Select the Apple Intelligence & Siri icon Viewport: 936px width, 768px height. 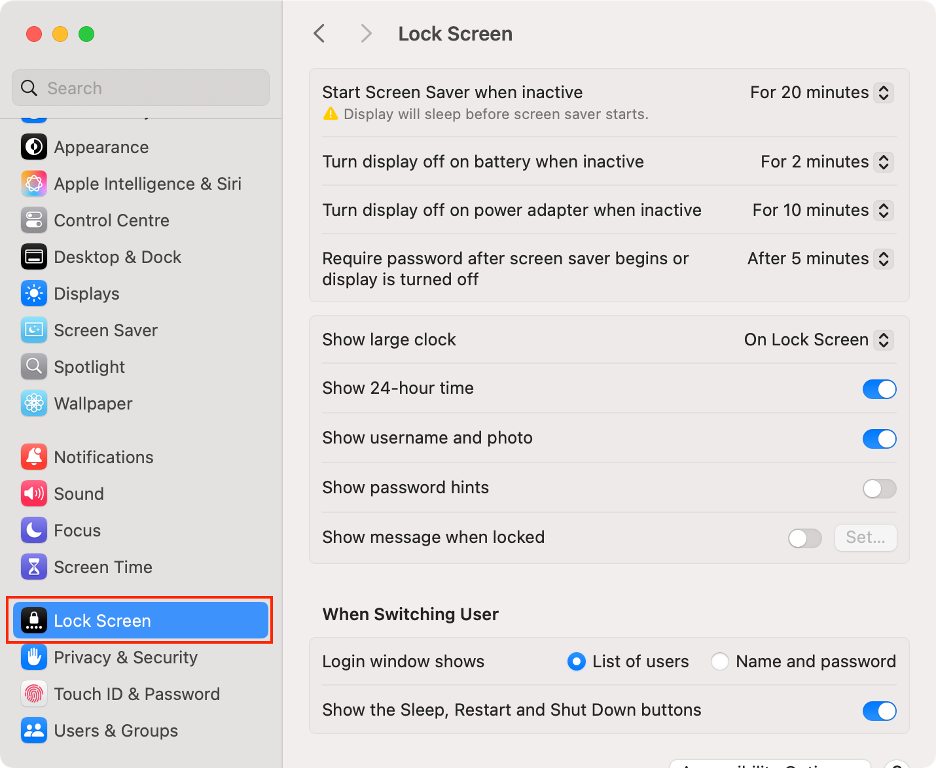pyautogui.click(x=34, y=184)
